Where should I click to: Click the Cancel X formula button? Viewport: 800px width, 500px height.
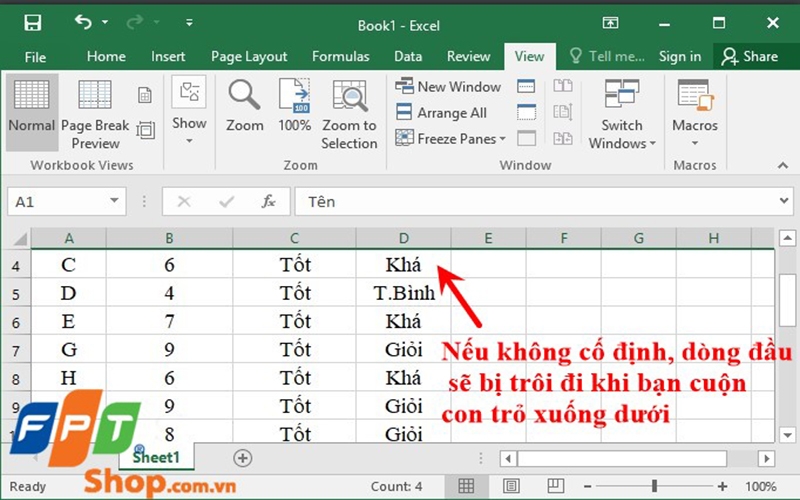(184, 202)
